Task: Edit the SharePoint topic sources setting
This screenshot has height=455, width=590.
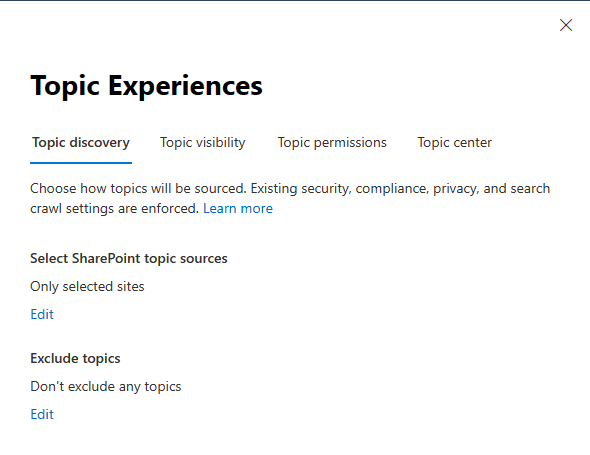Action: click(x=42, y=314)
